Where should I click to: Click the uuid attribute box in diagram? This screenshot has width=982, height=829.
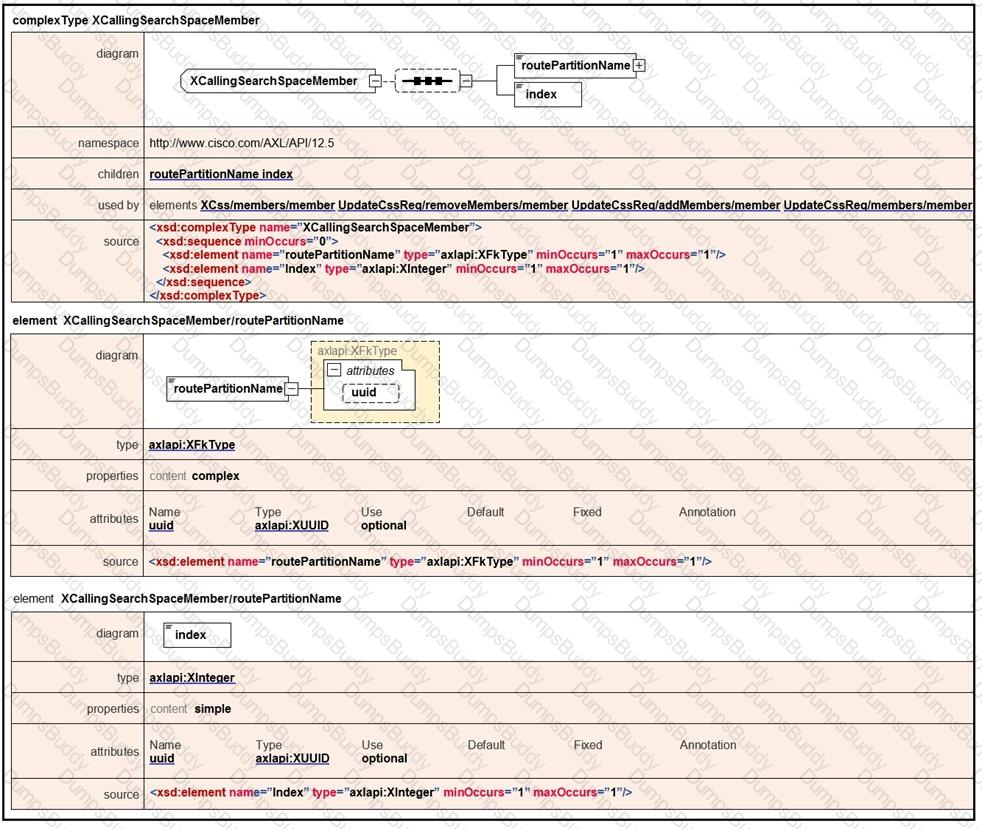tap(370, 393)
